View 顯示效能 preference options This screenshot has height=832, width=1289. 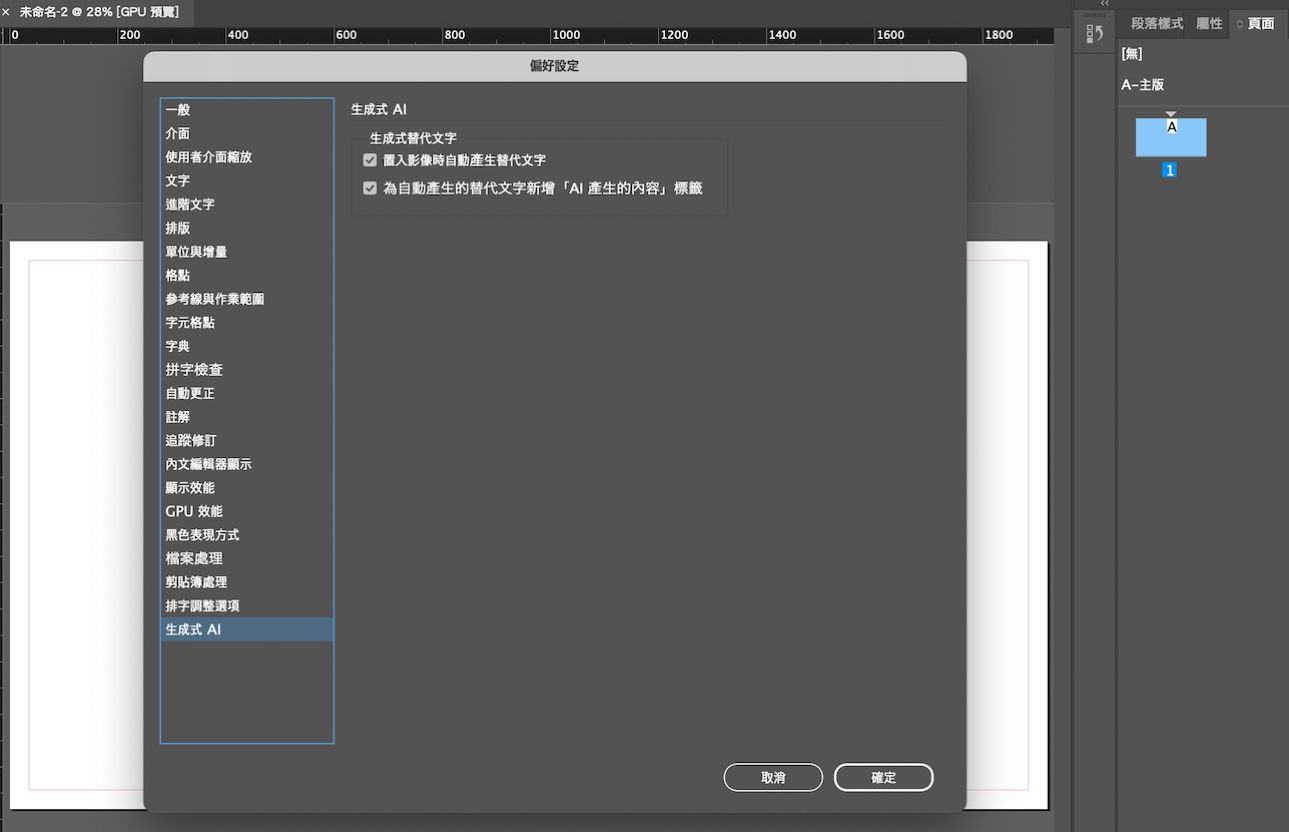pos(190,487)
